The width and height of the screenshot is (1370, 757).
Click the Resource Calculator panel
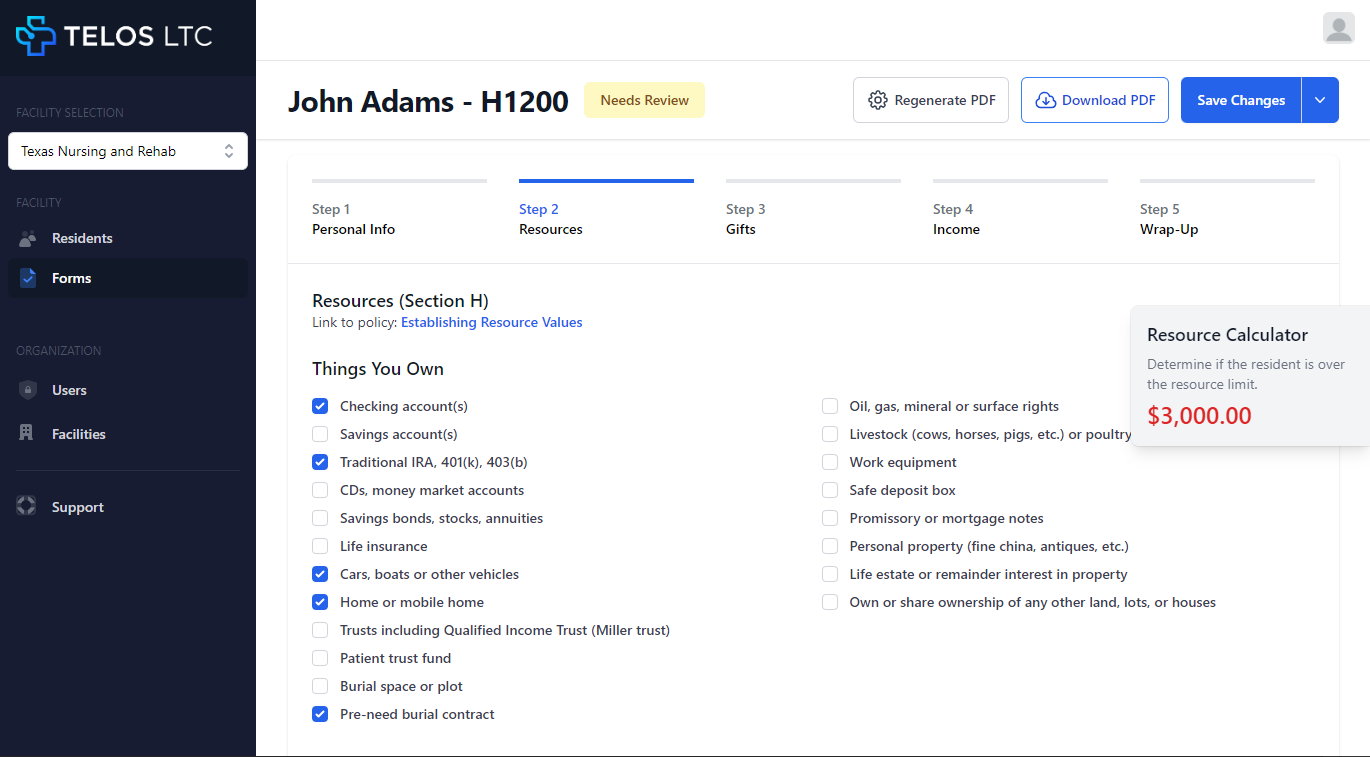pos(1248,375)
